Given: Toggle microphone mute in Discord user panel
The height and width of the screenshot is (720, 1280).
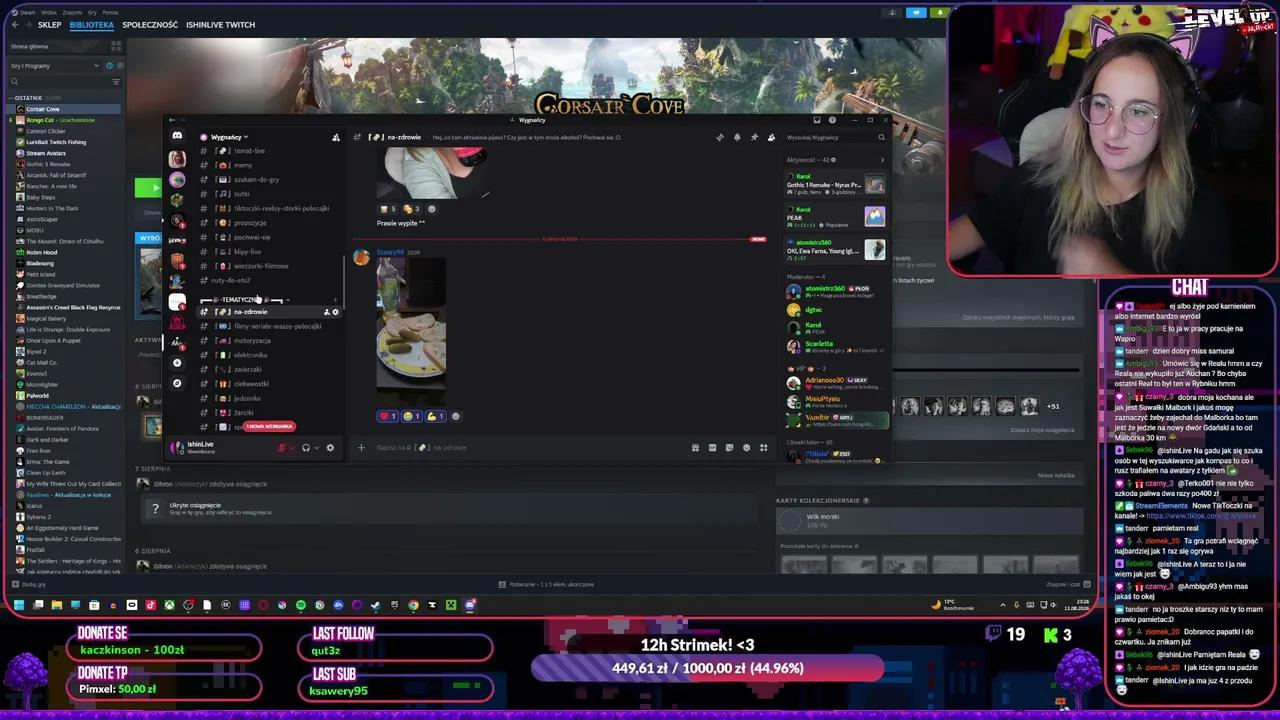Looking at the screenshot, I should coord(282,448).
